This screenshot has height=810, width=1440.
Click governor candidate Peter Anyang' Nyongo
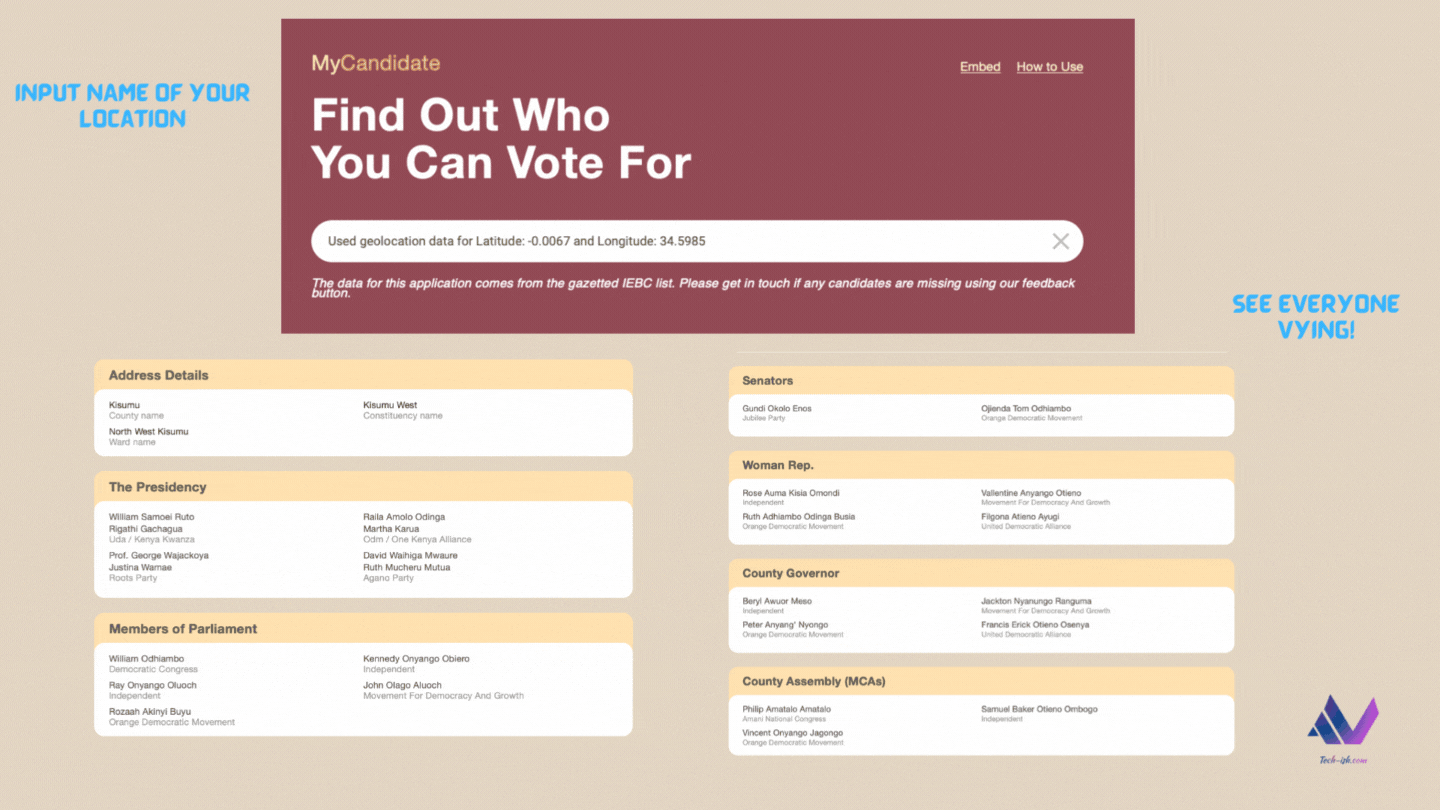[785, 625]
